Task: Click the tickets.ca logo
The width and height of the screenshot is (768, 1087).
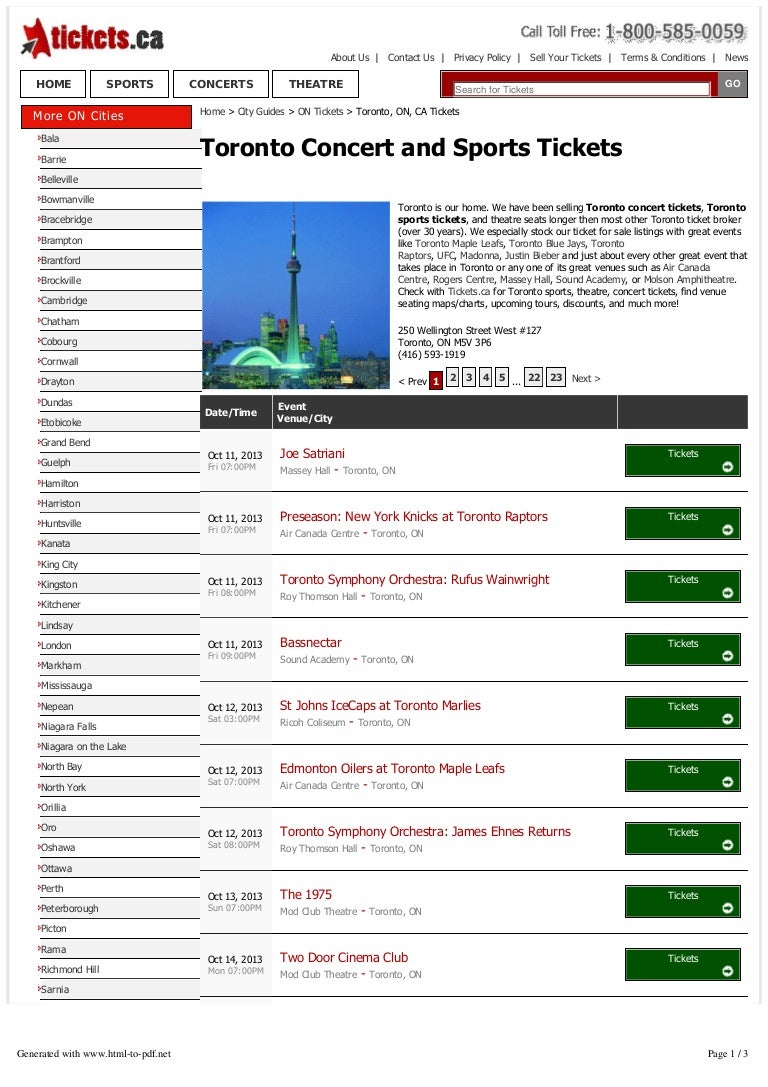Action: [92, 38]
